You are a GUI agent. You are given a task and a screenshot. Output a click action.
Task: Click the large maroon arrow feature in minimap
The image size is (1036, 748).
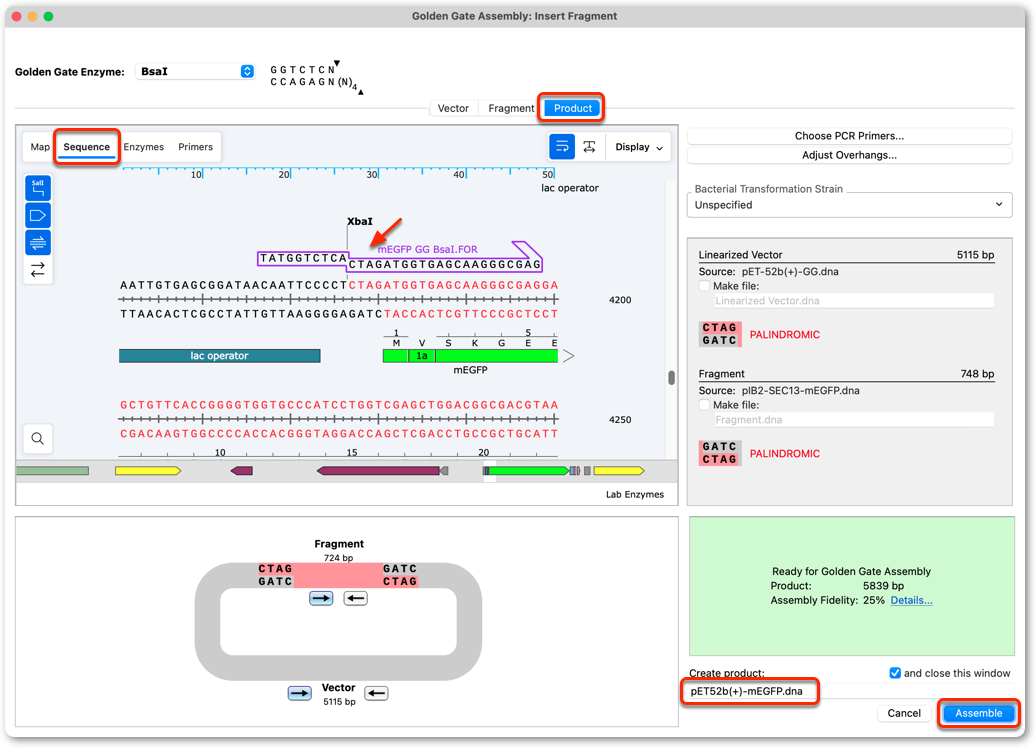tap(379, 470)
